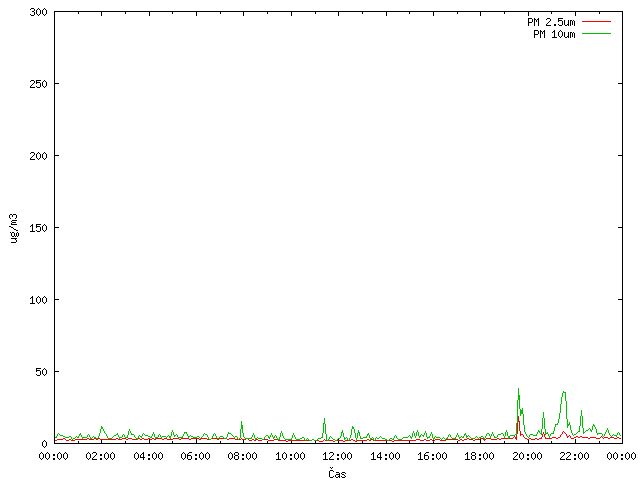Click the 12:00 time label

coord(337,456)
